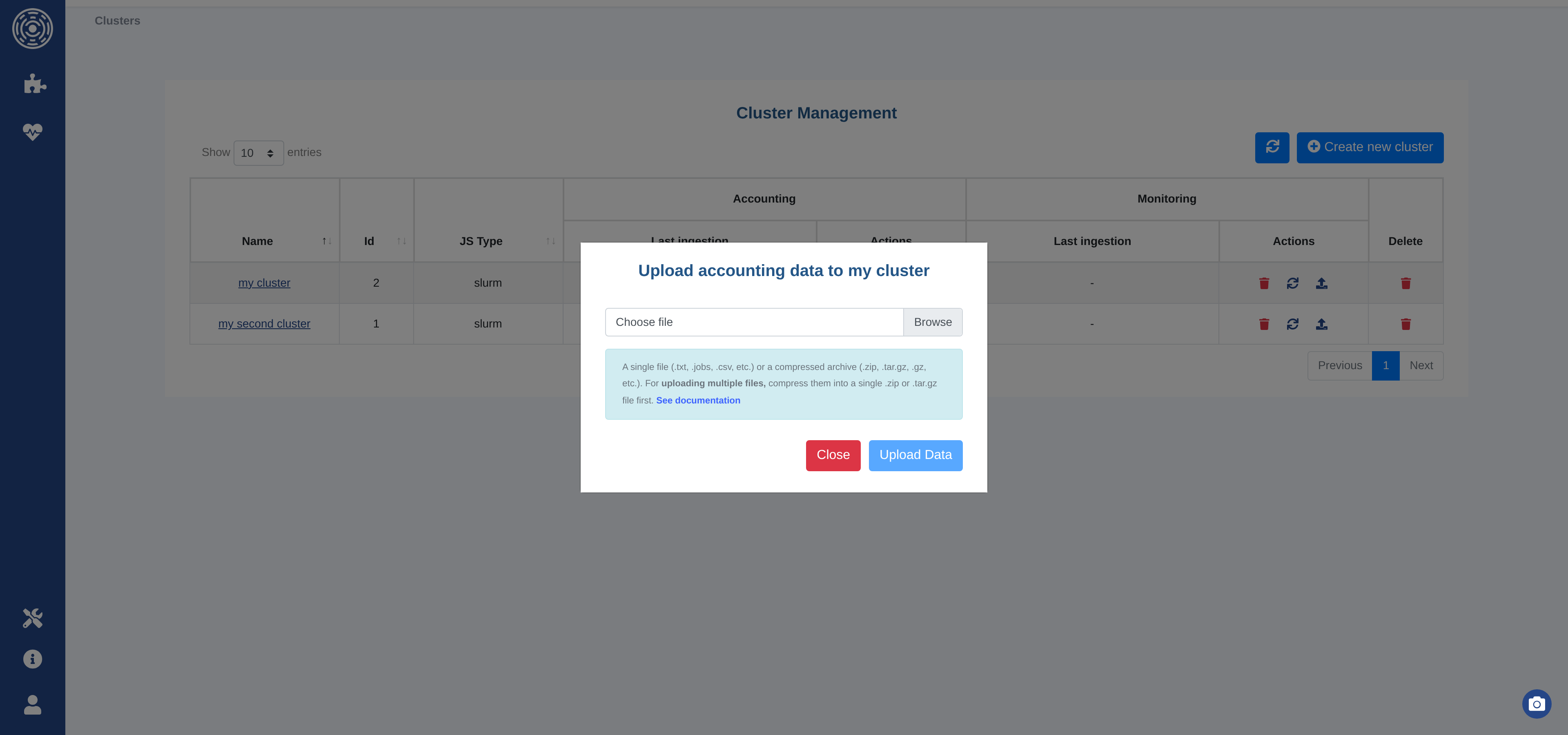The height and width of the screenshot is (735, 1568).
Task: Click the info circle sidebar icon
Action: 32,659
